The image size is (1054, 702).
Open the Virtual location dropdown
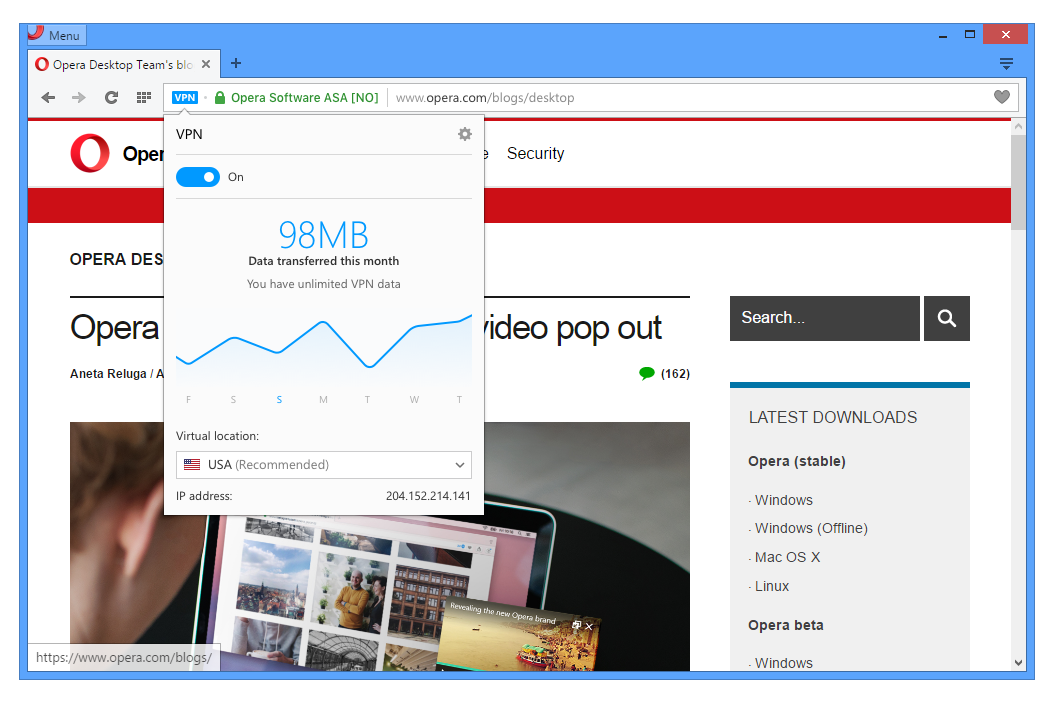click(x=323, y=464)
